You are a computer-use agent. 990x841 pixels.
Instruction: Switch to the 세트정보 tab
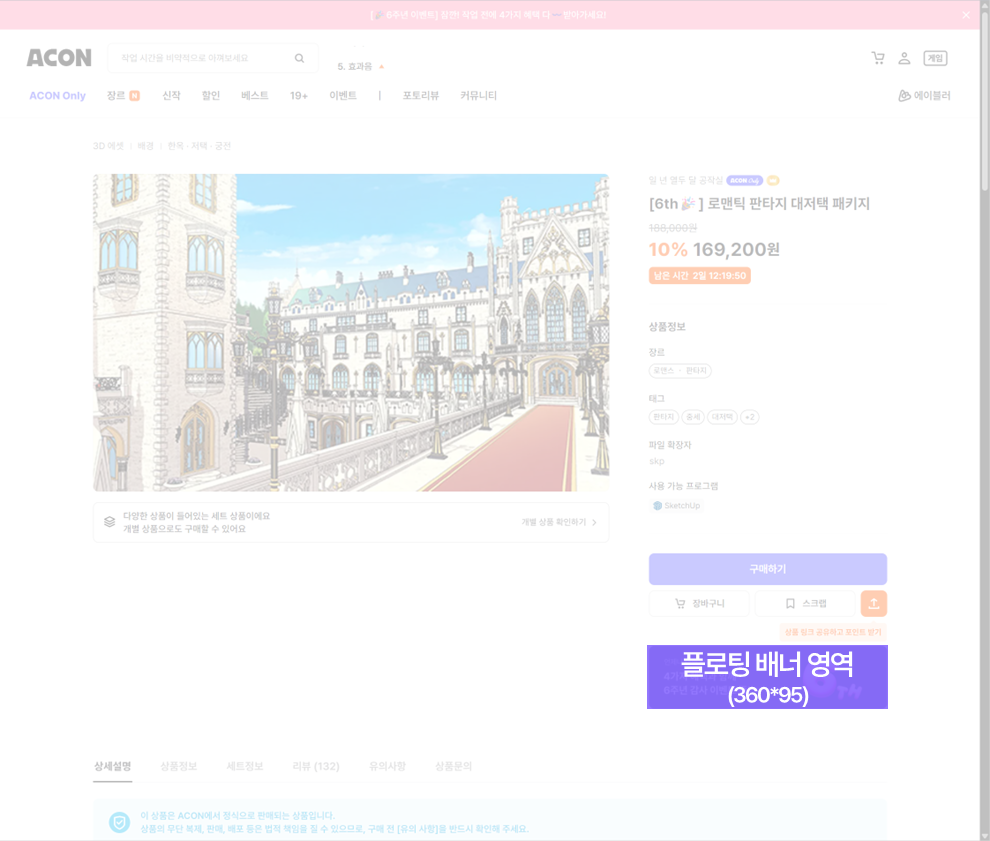245,766
